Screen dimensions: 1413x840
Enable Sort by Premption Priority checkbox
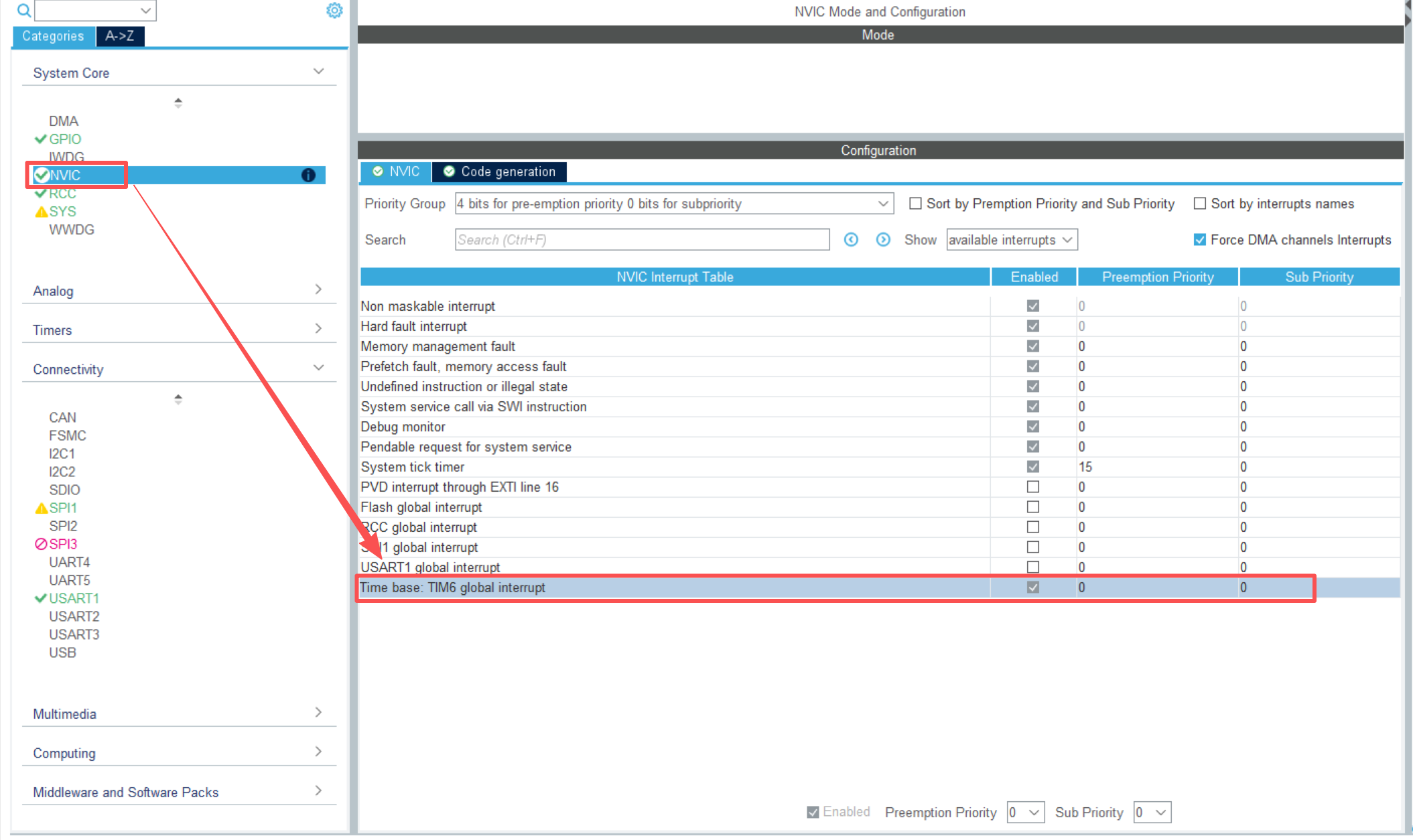[915, 204]
